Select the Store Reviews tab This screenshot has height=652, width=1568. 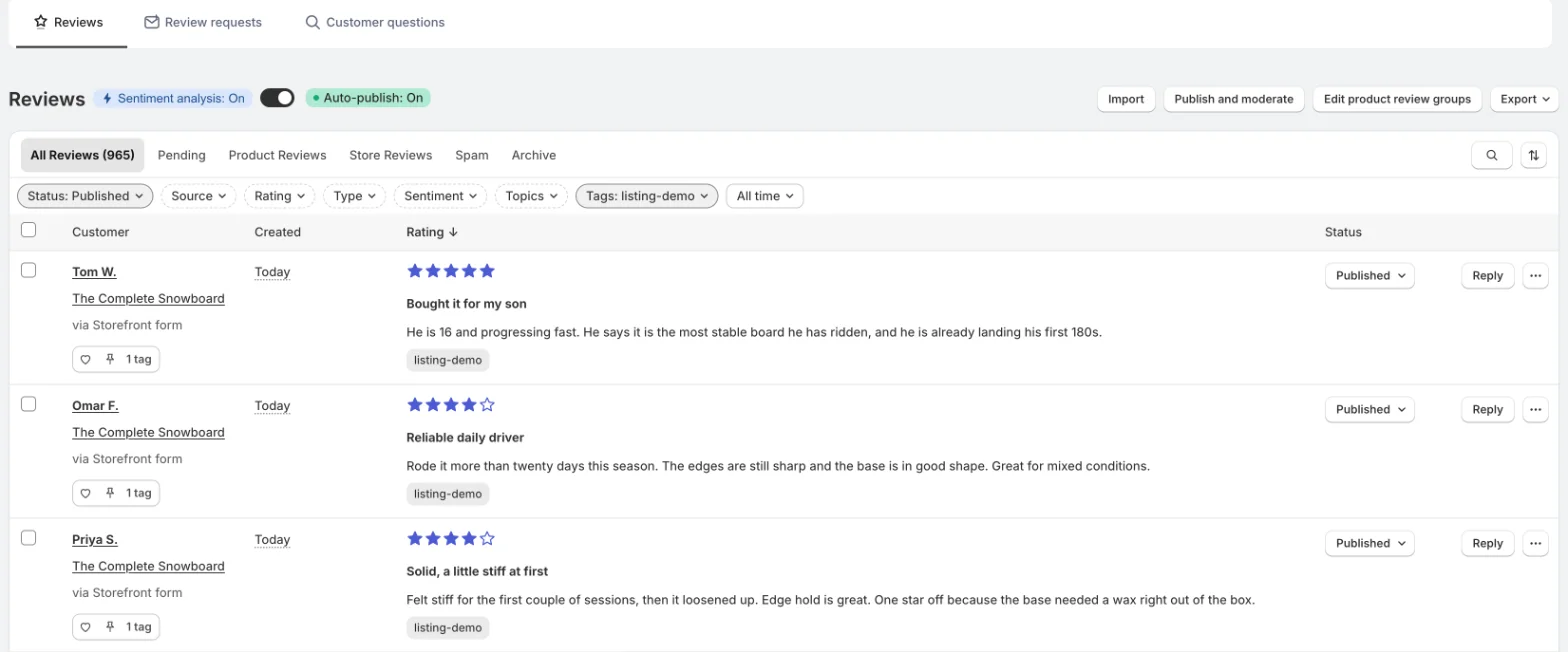(x=391, y=155)
